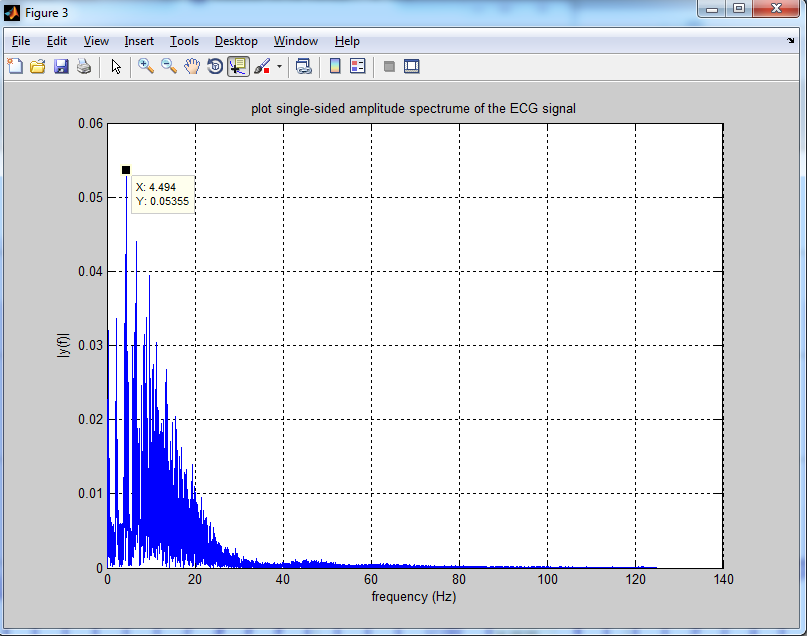Expand the Tools menu
The image size is (808, 638).
[184, 41]
